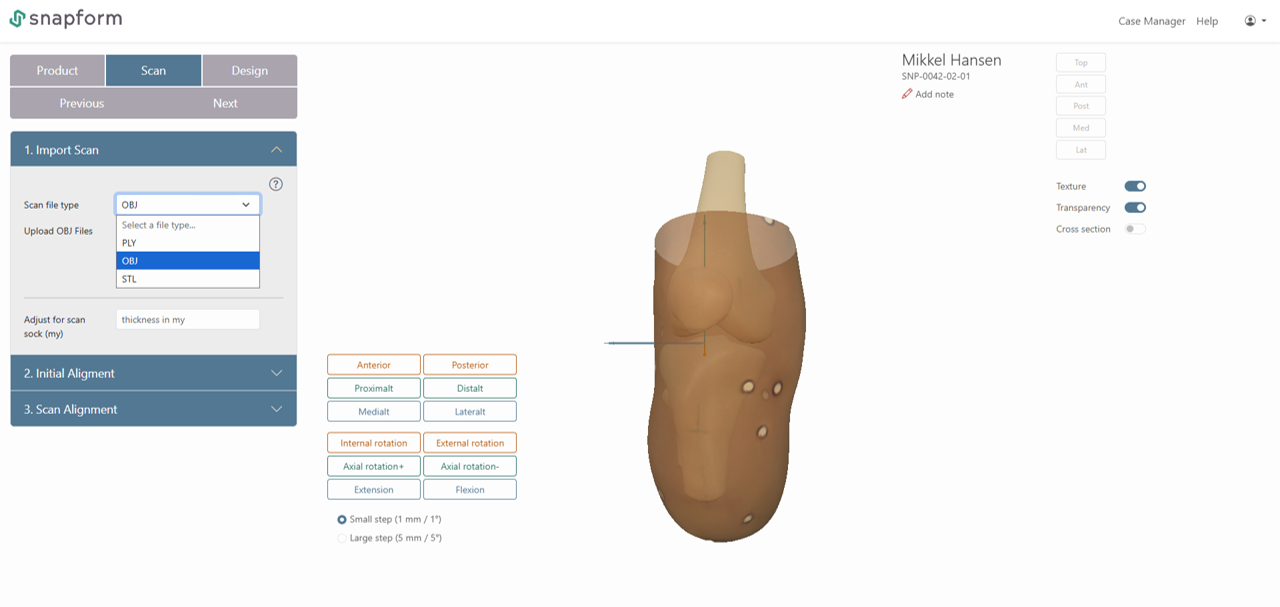Open Case Manager

1152,21
